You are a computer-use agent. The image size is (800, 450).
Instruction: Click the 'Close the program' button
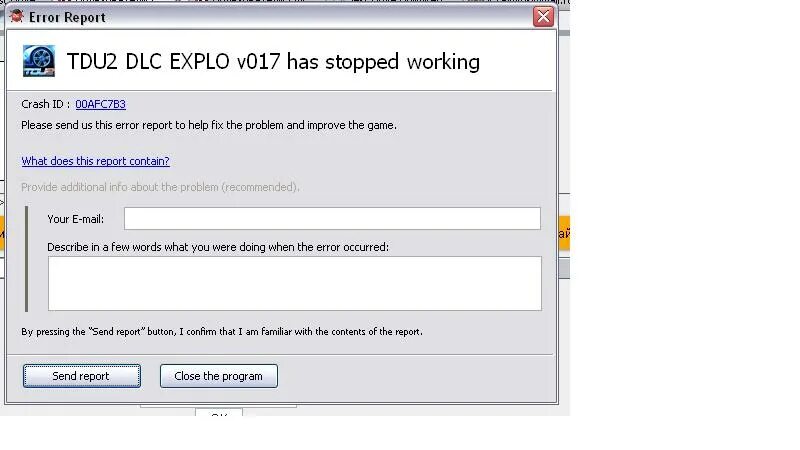click(219, 376)
